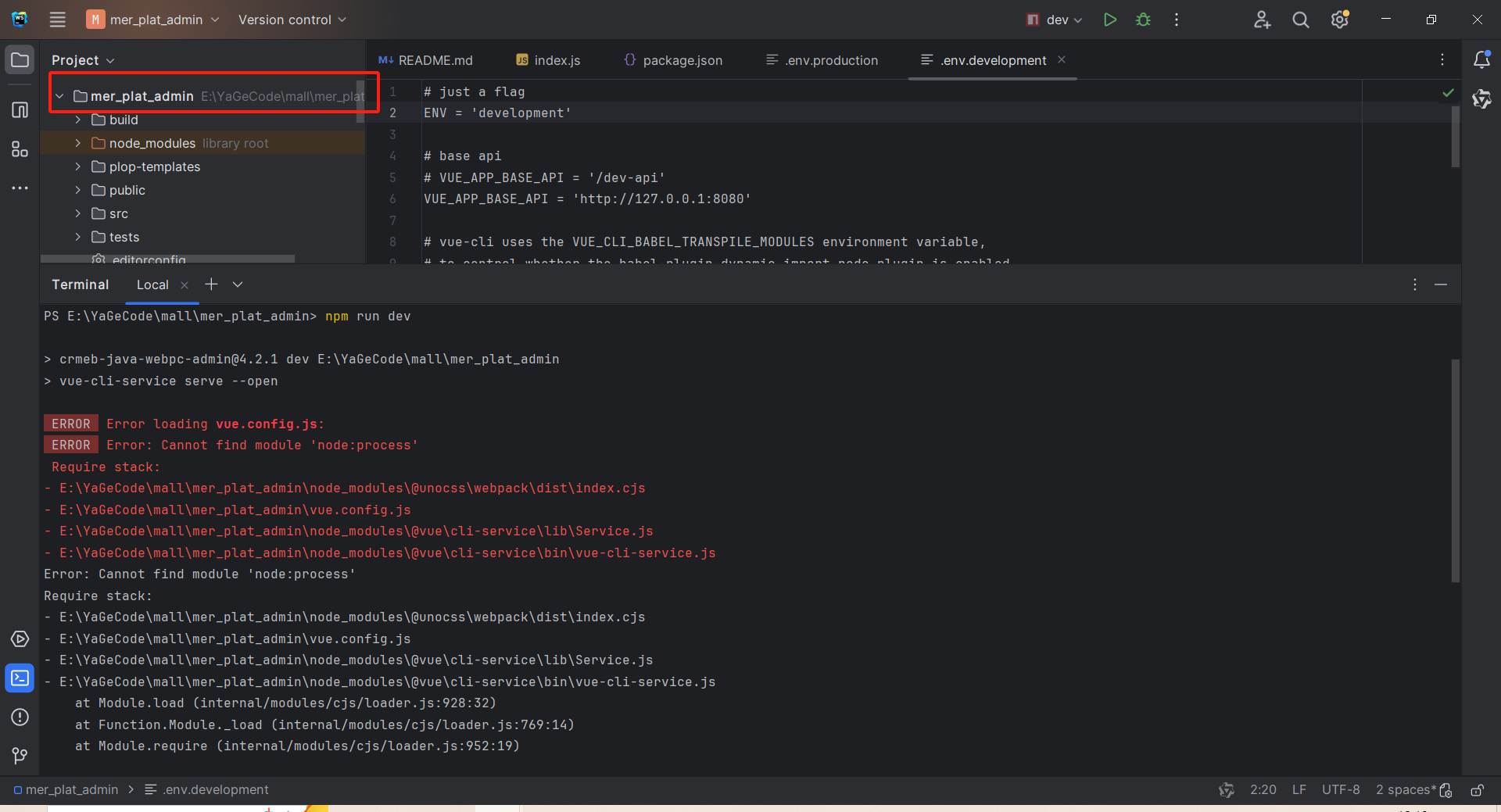Open editor tabs options menu
This screenshot has width=1501, height=812.
(1442, 59)
